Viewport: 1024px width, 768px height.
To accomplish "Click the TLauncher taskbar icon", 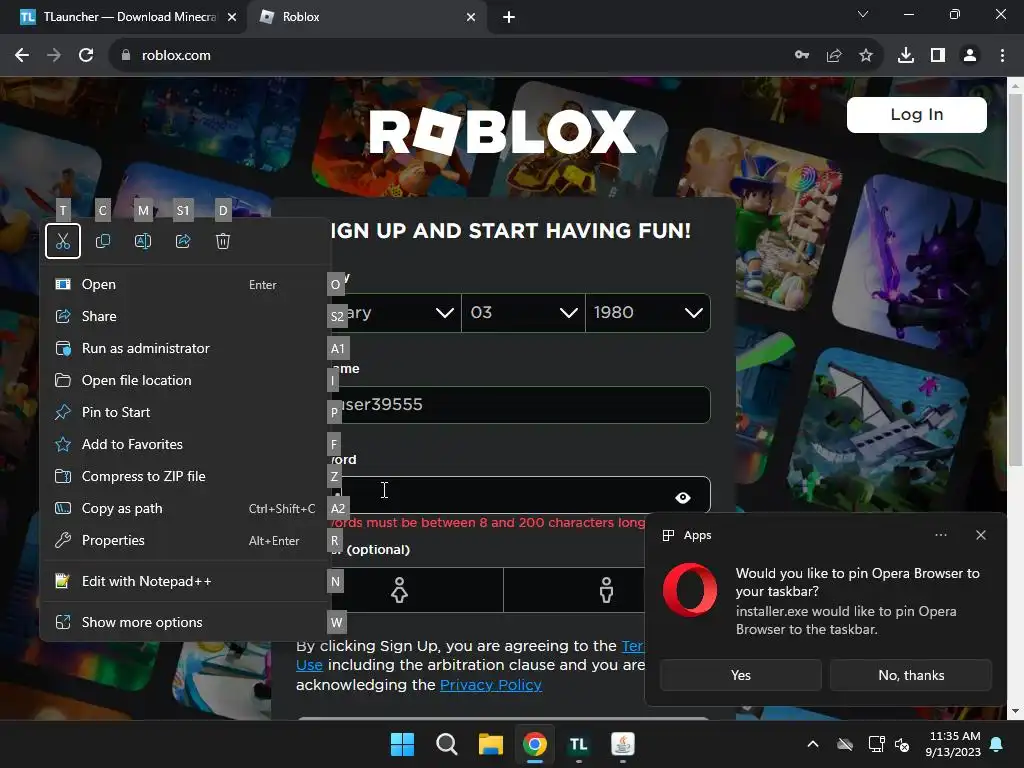I will click(x=579, y=744).
